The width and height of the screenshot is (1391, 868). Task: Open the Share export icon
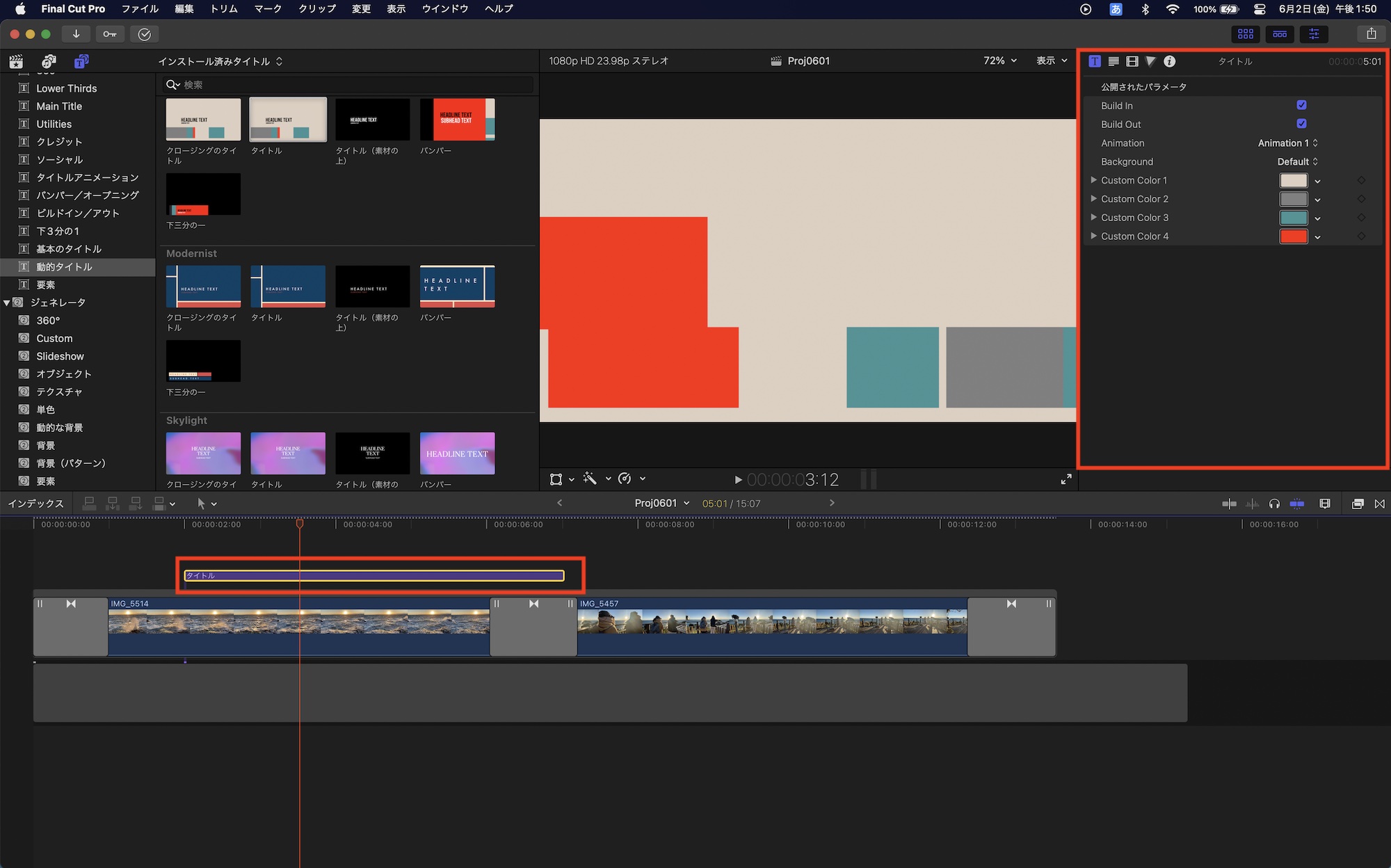click(x=1371, y=33)
